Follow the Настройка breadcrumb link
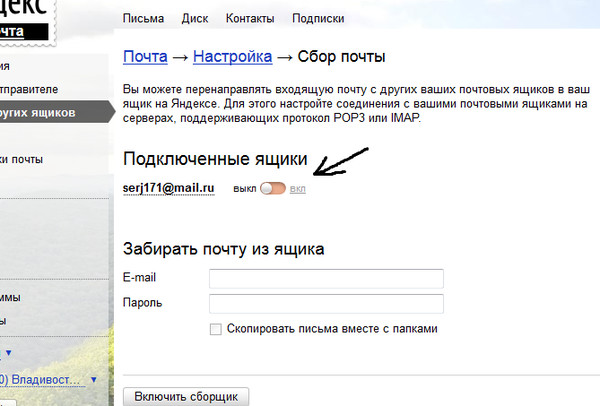 (x=232, y=57)
